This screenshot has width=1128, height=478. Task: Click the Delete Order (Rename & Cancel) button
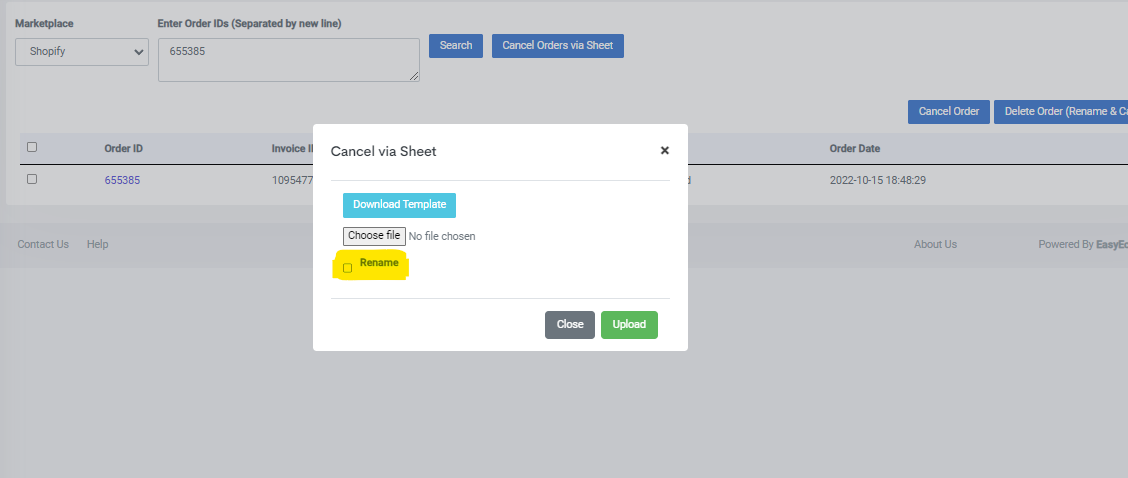point(1061,112)
